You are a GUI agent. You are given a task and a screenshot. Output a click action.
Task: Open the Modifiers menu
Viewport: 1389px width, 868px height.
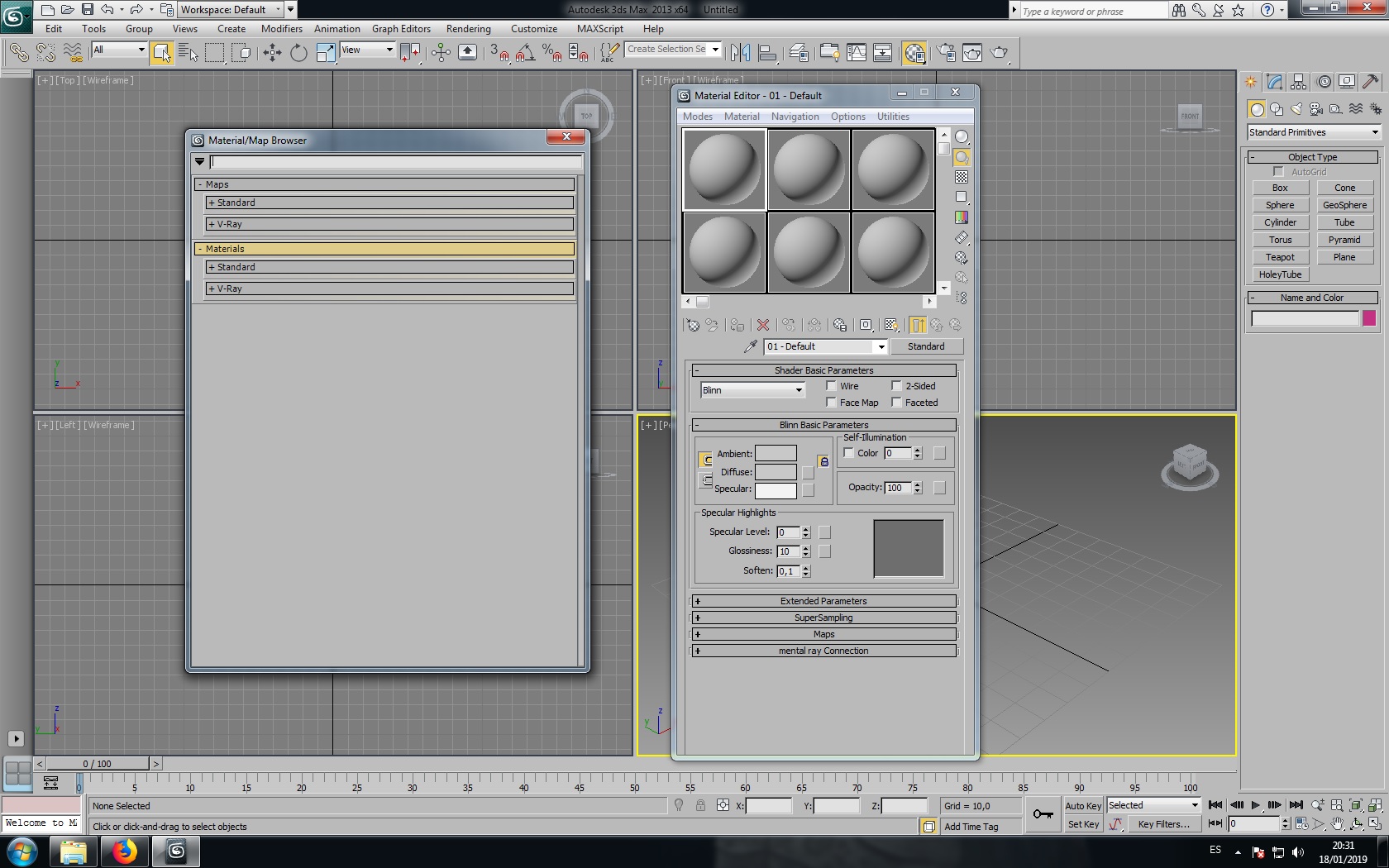[282, 29]
